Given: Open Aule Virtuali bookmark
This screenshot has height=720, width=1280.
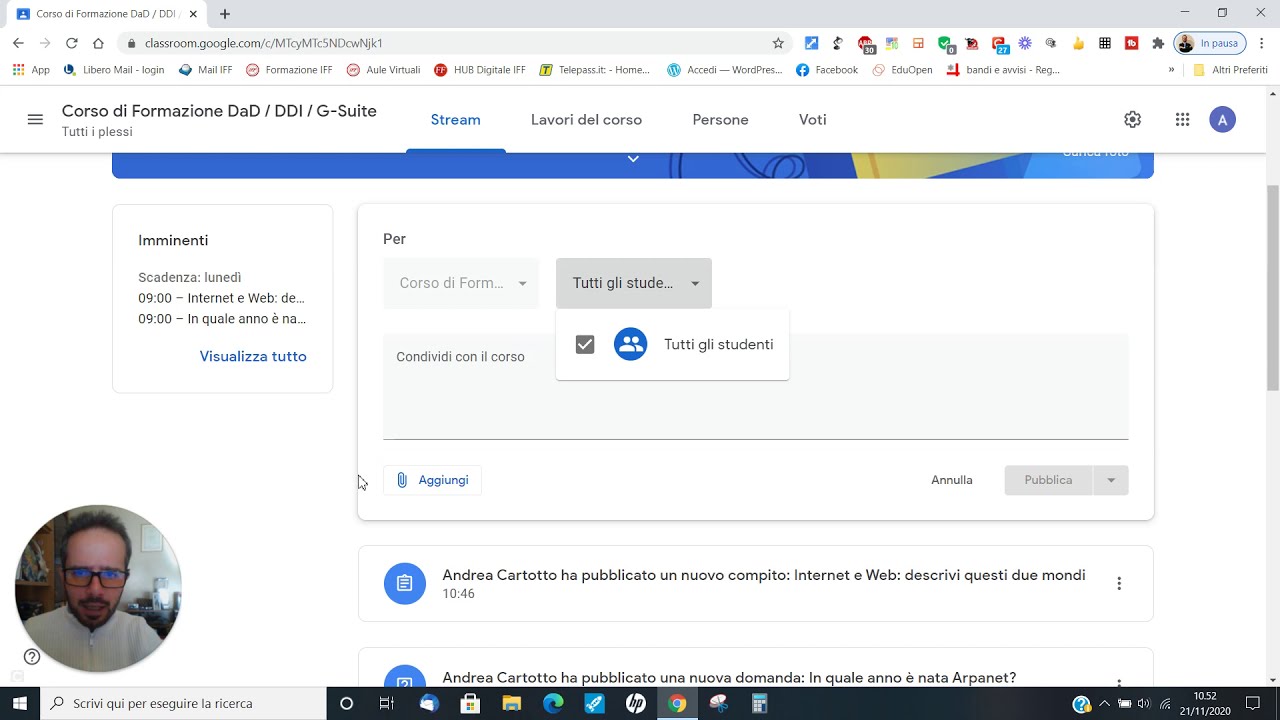Looking at the screenshot, I should [x=383, y=70].
